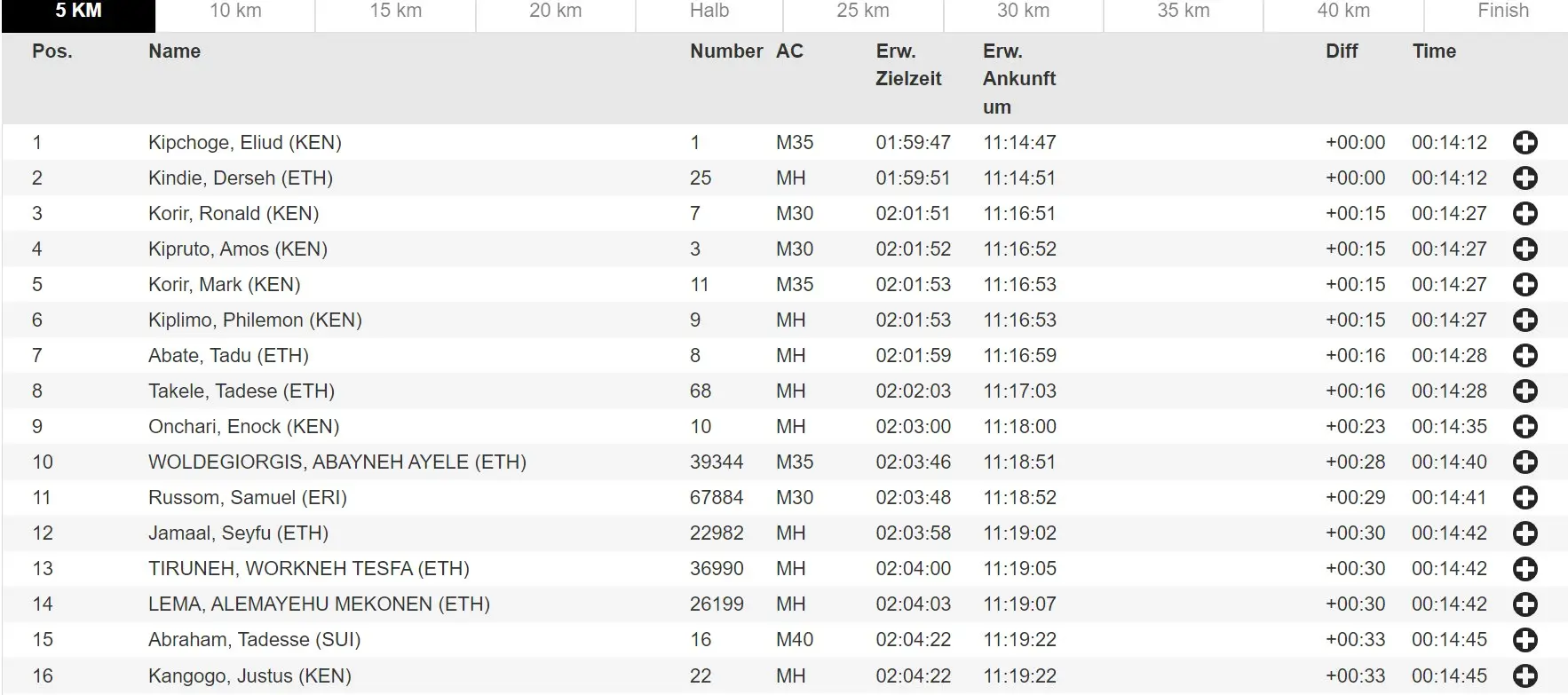Expand split details for Kipruto, Amos

tap(1524, 249)
